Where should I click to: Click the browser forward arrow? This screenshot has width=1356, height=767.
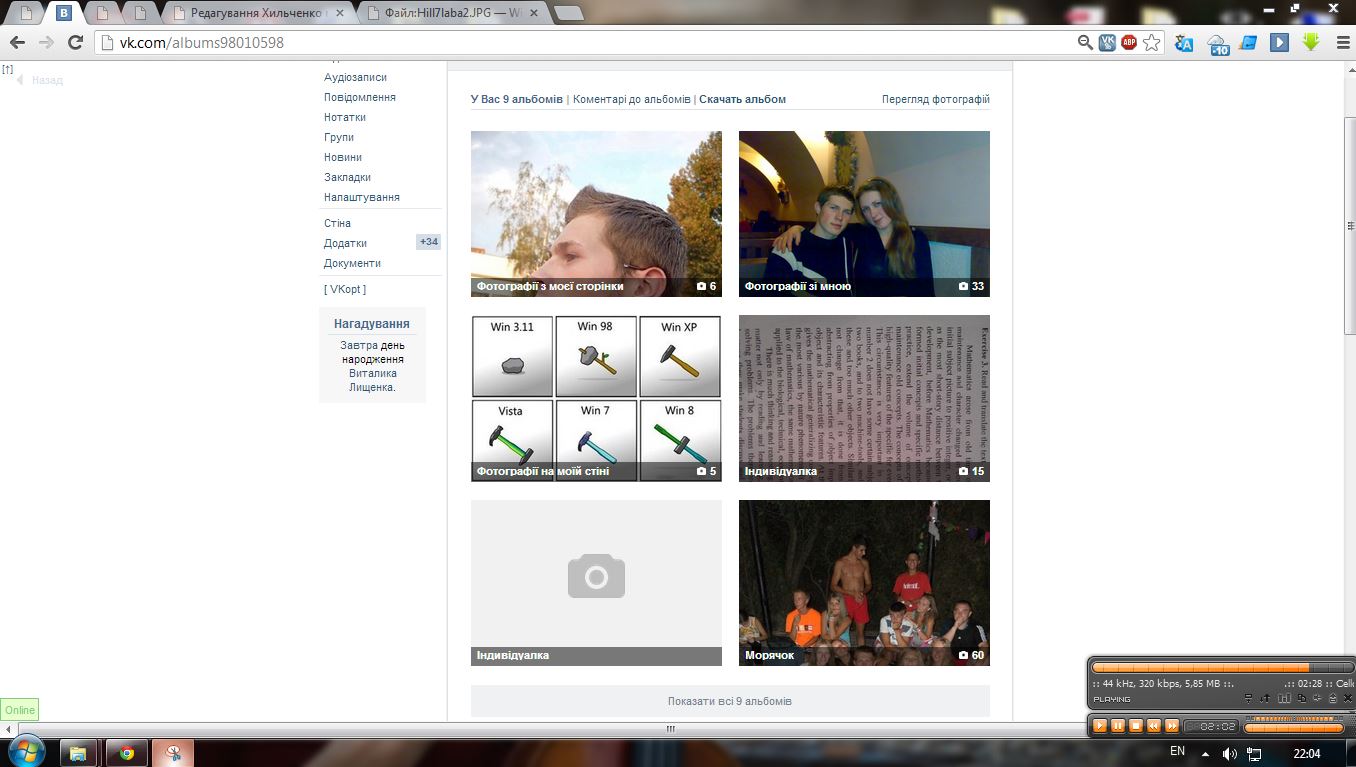(x=46, y=42)
